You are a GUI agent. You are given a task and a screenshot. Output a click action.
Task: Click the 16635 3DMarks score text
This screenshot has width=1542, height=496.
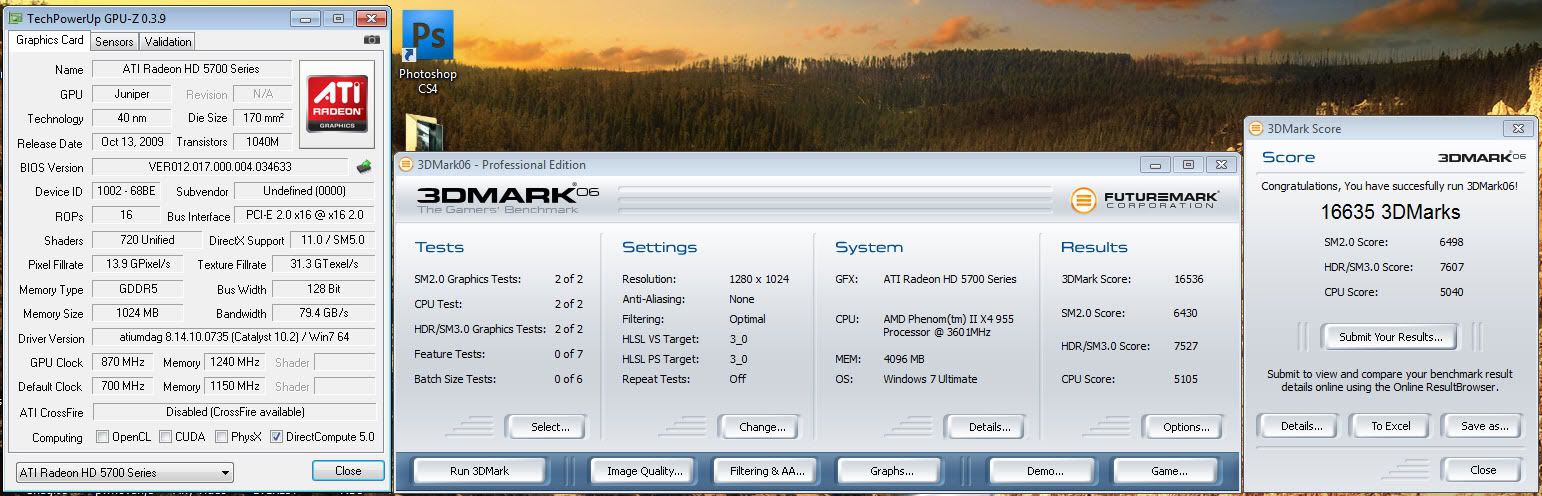1389,212
